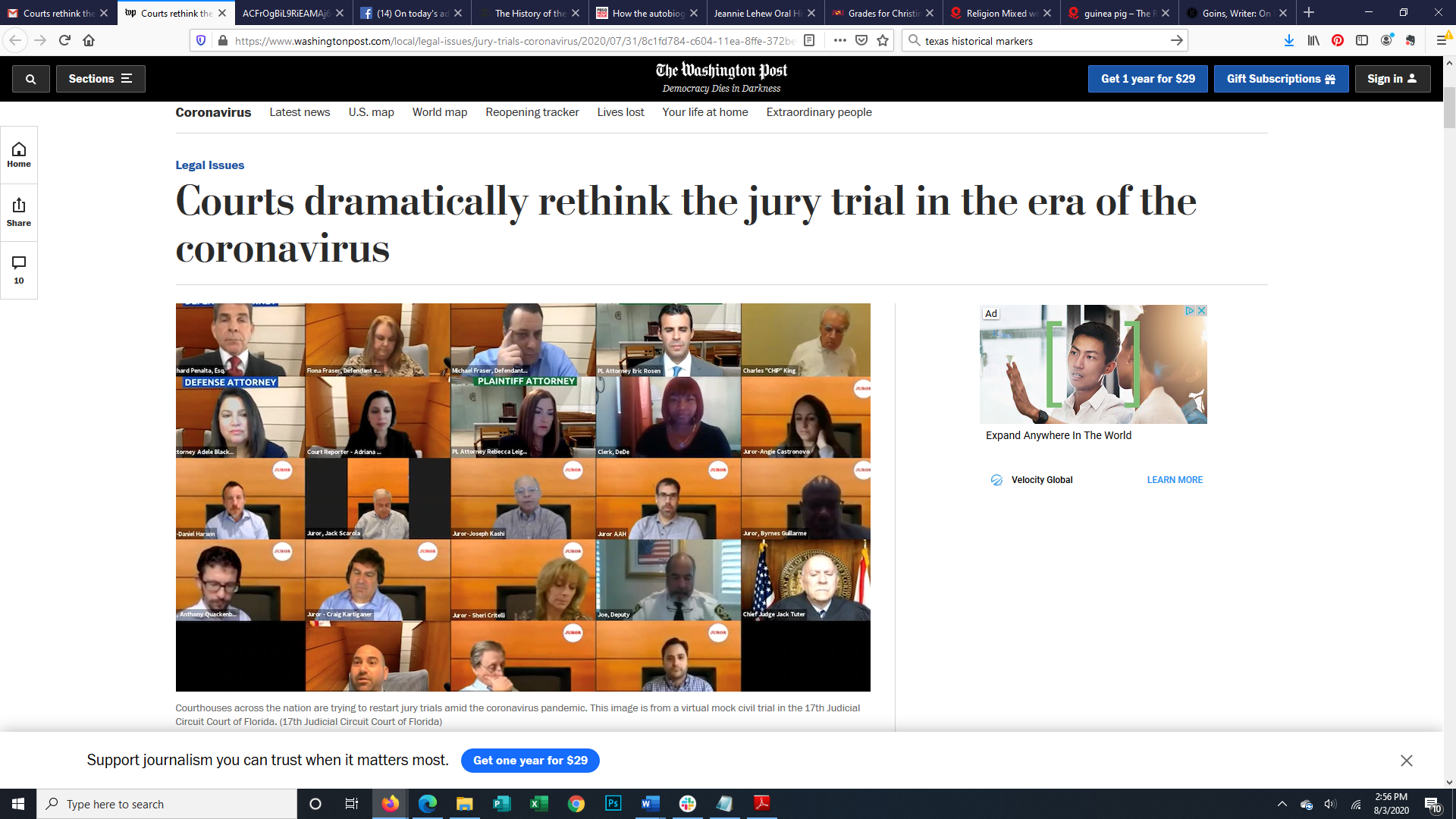Open Firefox hamburger application menu
Image resolution: width=1456 pixels, height=819 pixels.
[1442, 41]
